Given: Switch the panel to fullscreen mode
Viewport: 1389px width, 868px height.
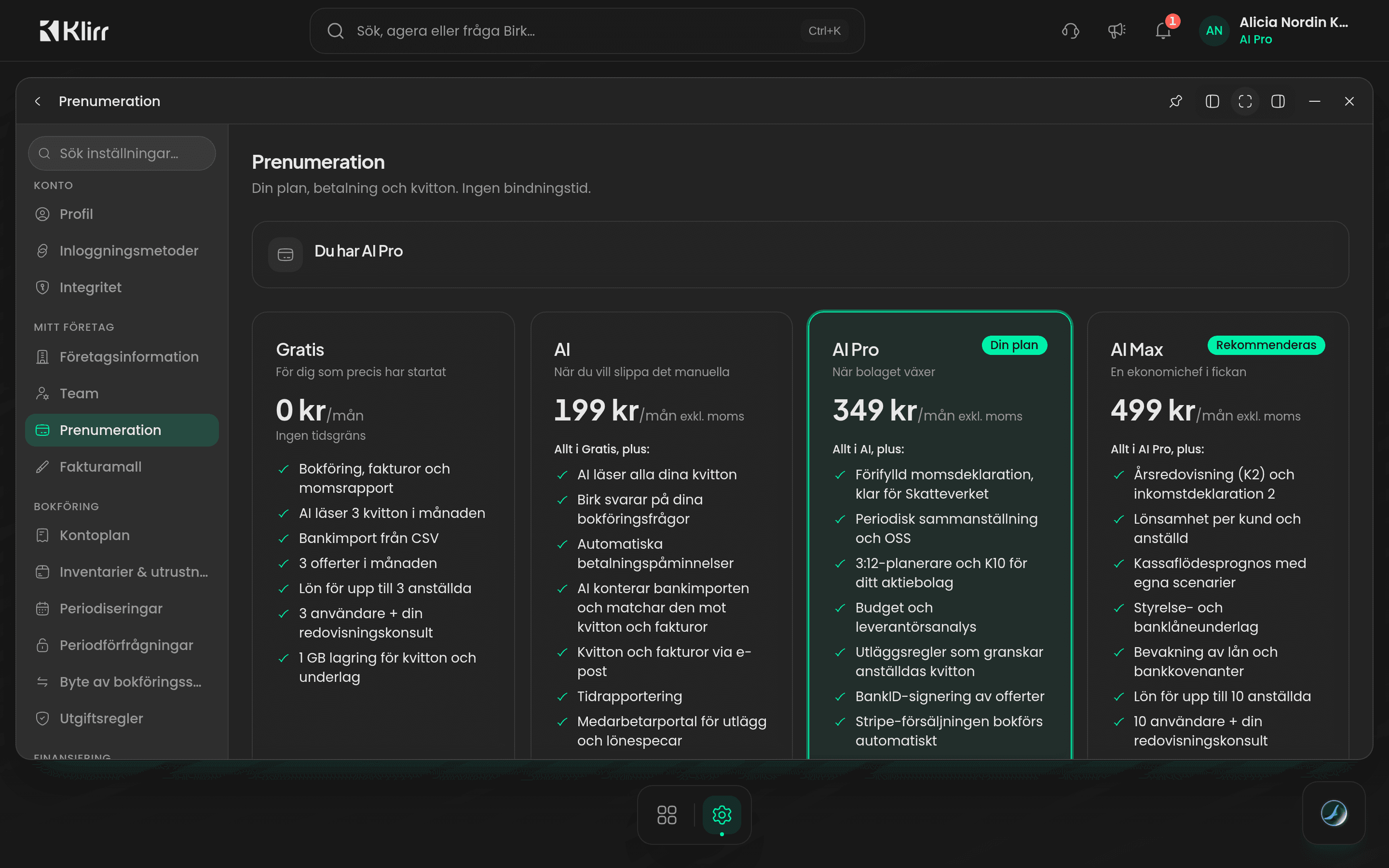Looking at the screenshot, I should [x=1245, y=101].
